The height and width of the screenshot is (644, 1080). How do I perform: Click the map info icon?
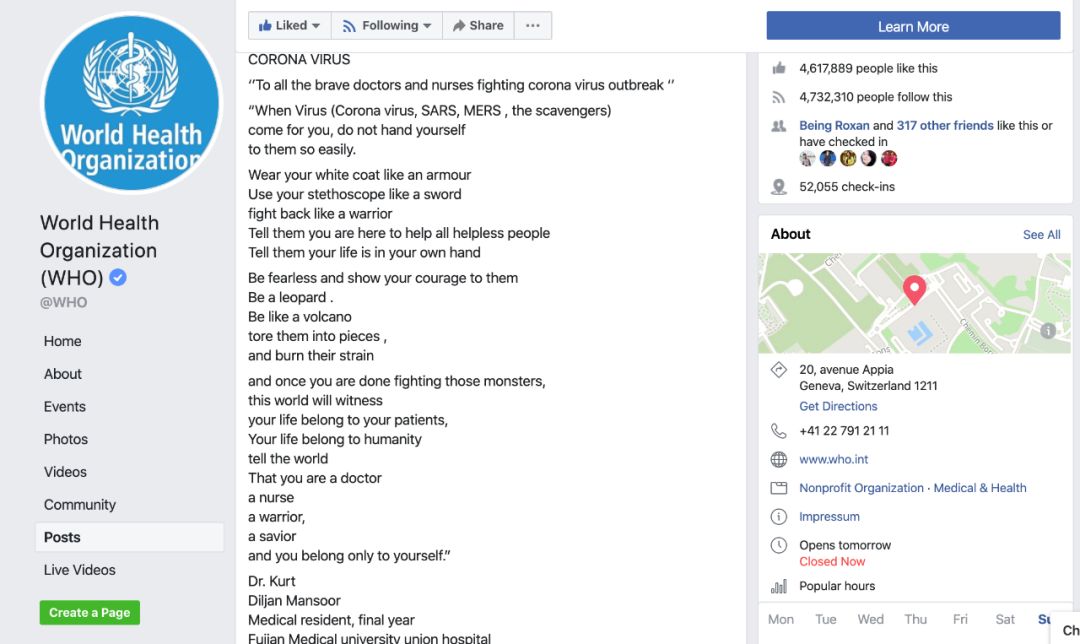(x=1047, y=331)
